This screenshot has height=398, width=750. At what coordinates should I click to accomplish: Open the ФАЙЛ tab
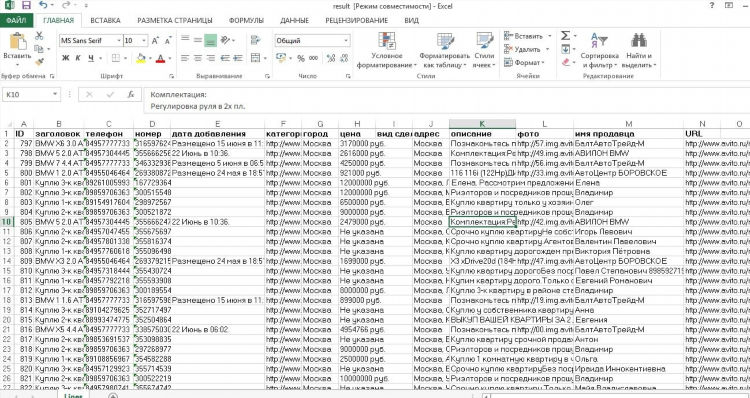(x=16, y=21)
